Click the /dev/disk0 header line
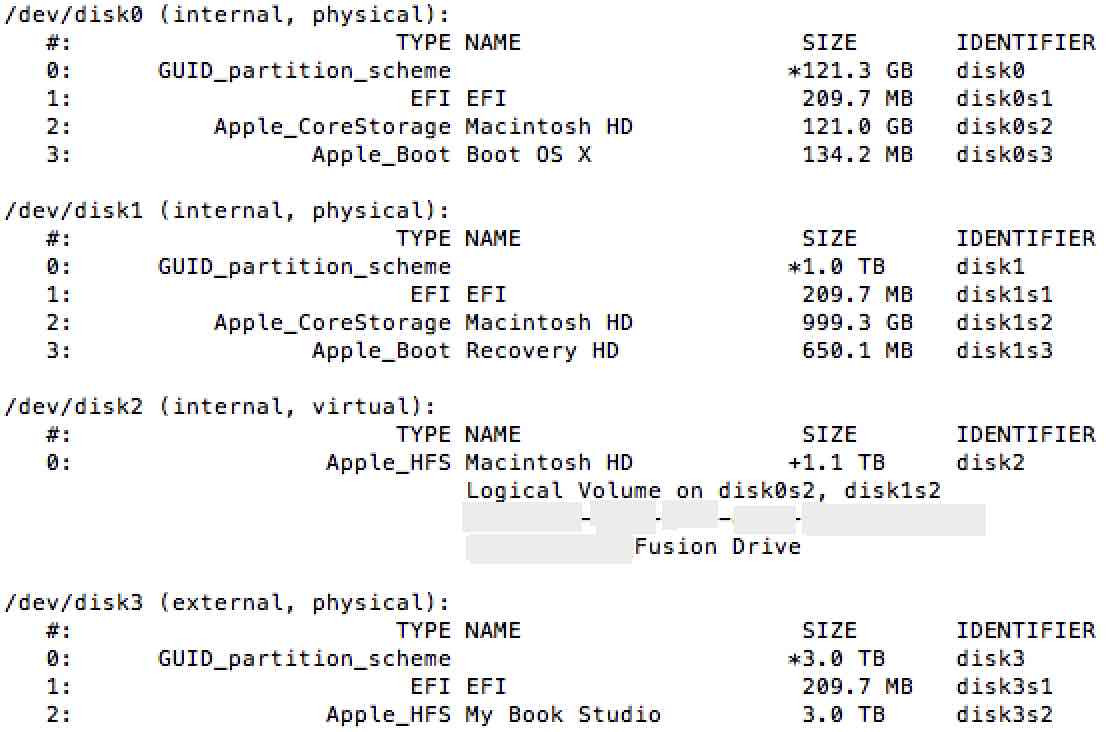The height and width of the screenshot is (732, 1106). 227,15
